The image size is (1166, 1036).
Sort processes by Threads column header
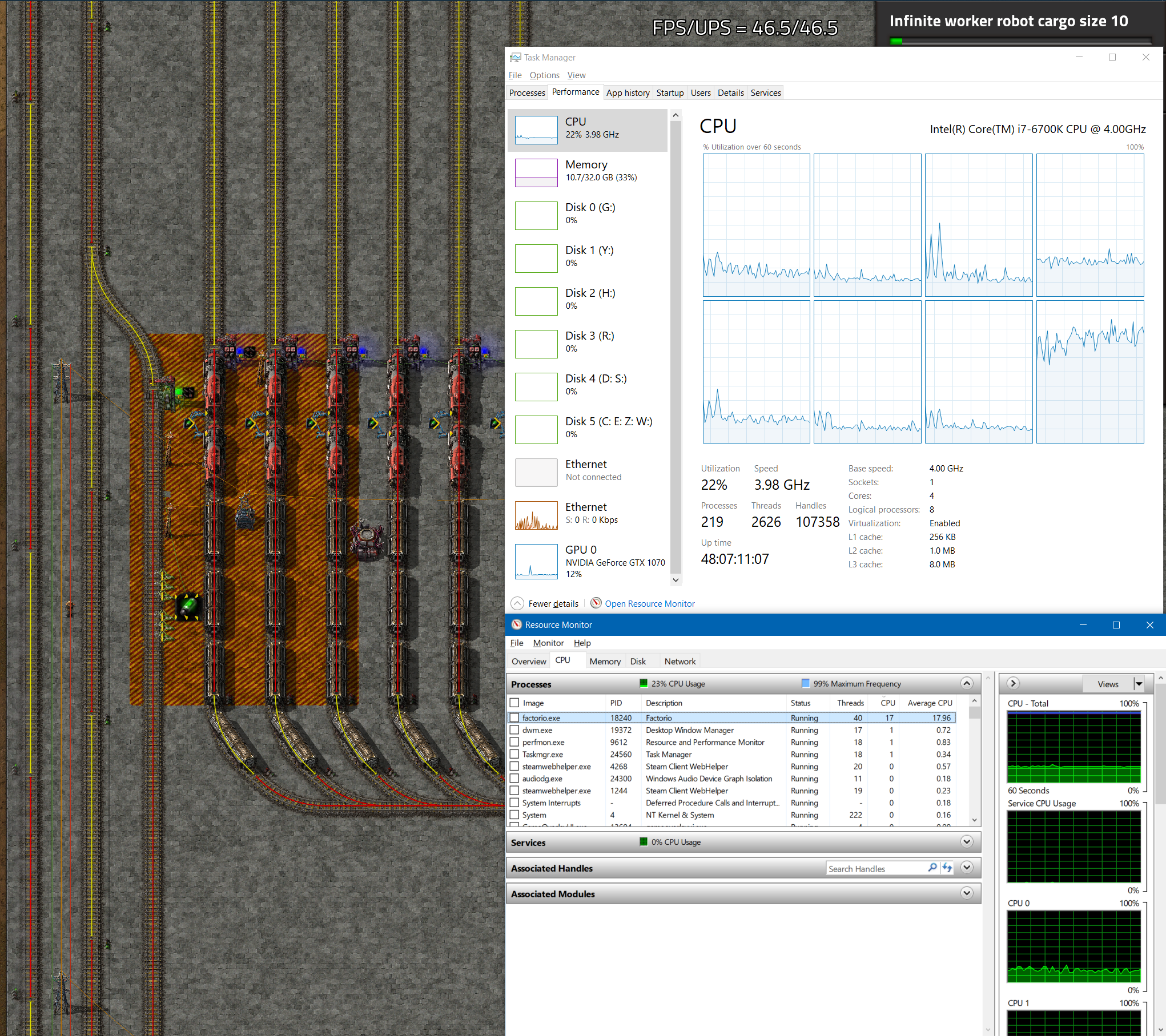[x=849, y=703]
